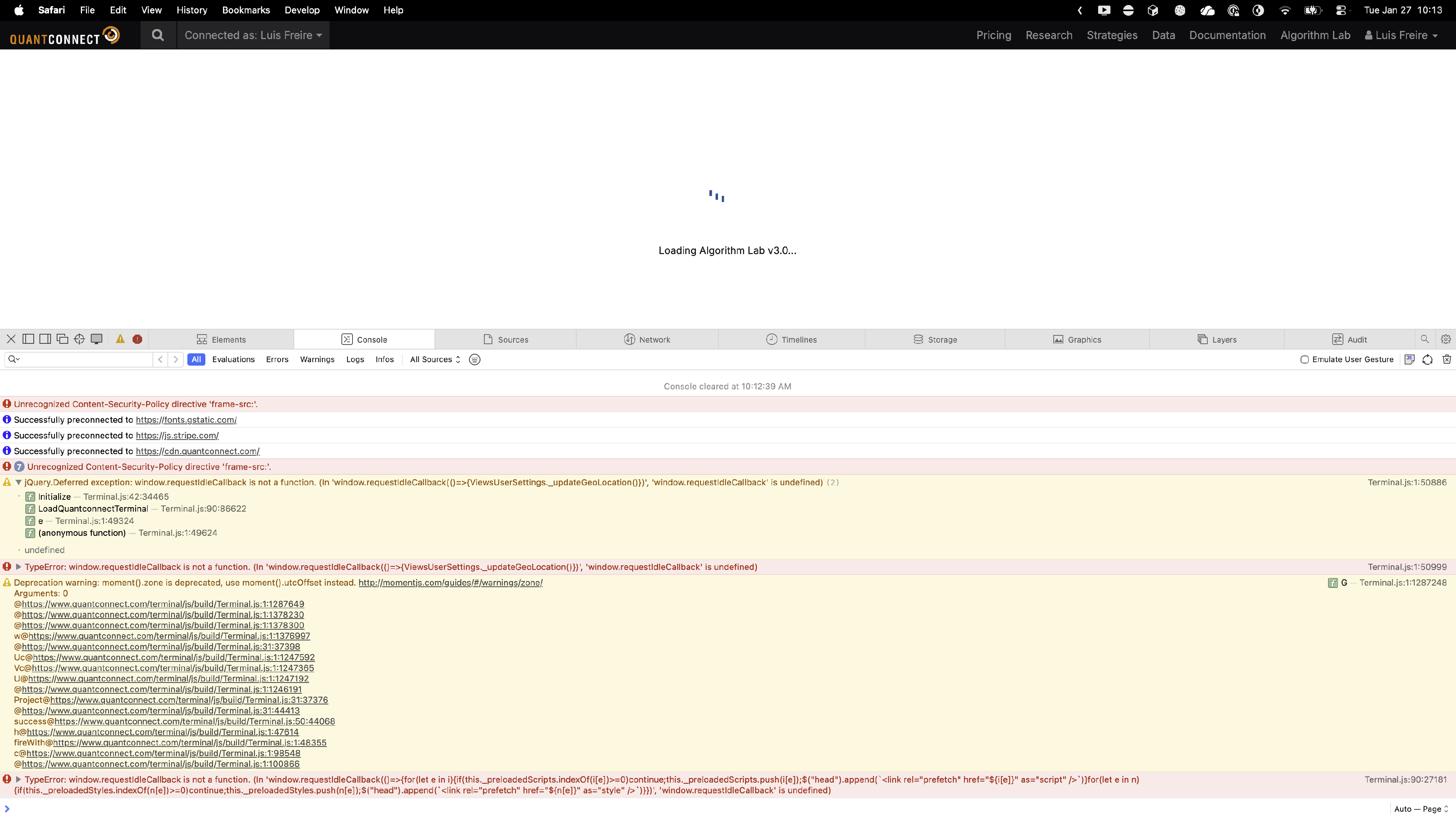Click Documentation in site navigation

[x=1227, y=35]
